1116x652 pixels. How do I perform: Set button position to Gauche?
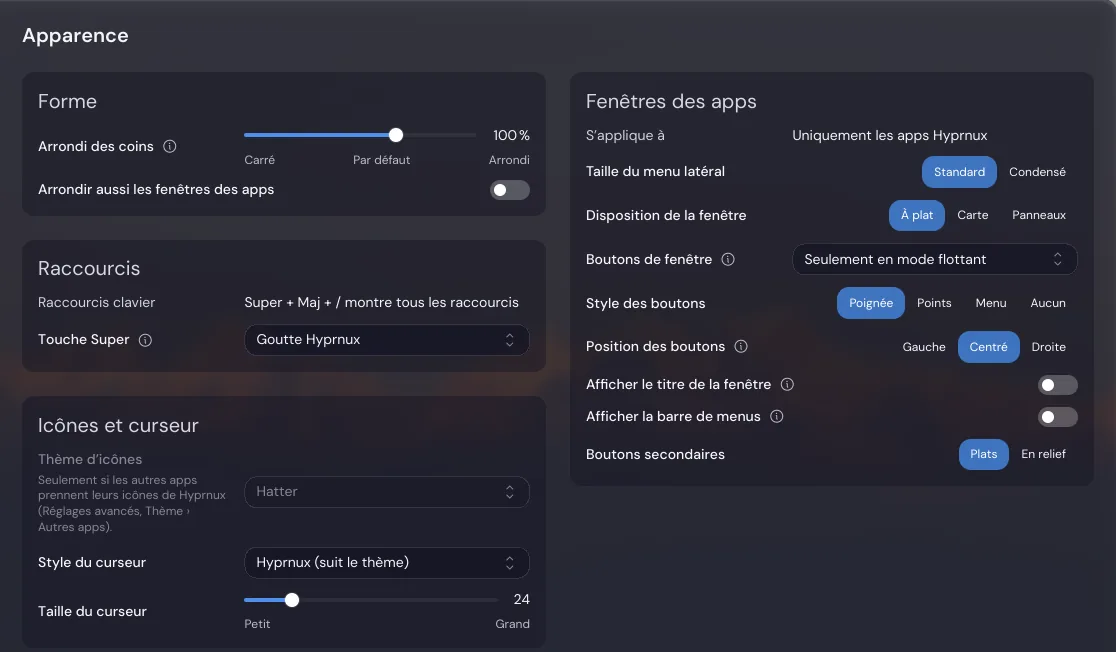coord(924,347)
